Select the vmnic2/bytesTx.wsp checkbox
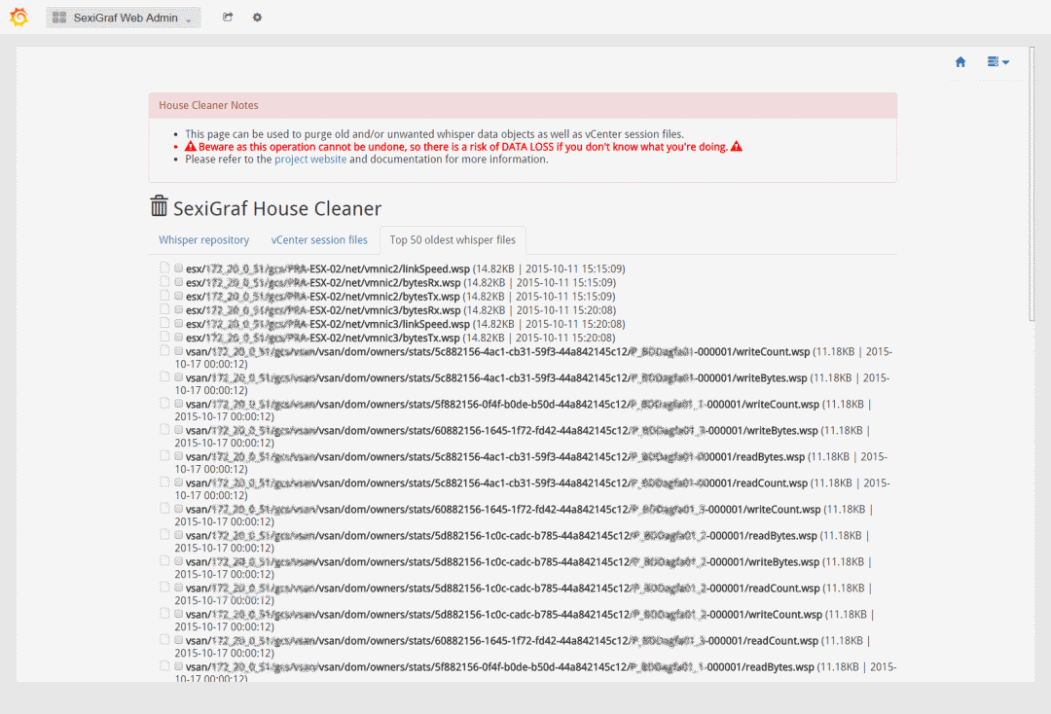Screen dimensions: 1051x714 179,296
